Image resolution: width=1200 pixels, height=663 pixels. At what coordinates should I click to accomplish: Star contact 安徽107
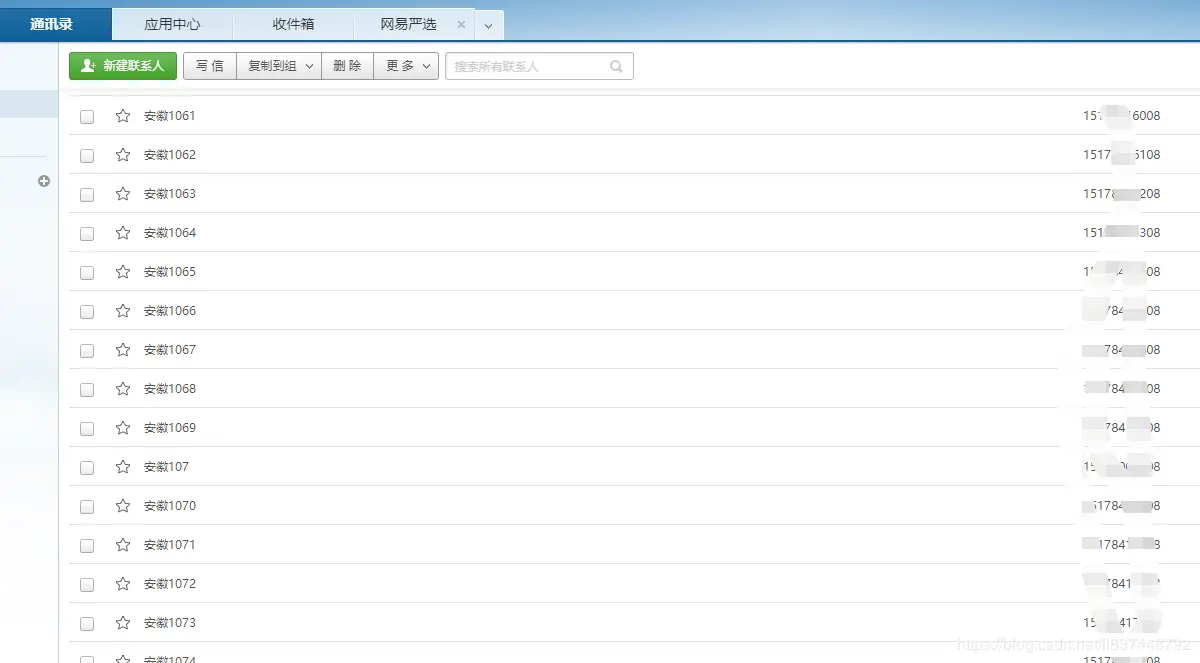coord(123,467)
